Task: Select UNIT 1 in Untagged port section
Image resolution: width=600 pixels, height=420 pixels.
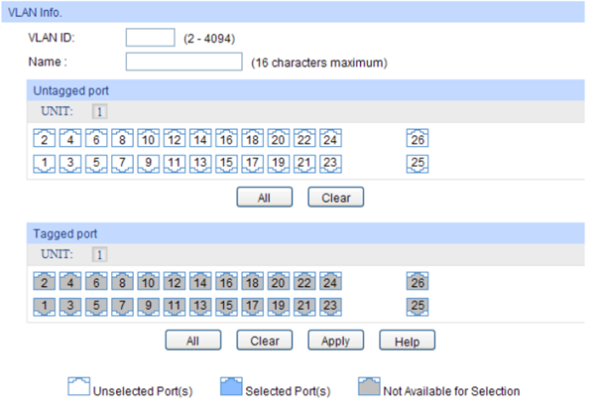Action: coord(99,112)
